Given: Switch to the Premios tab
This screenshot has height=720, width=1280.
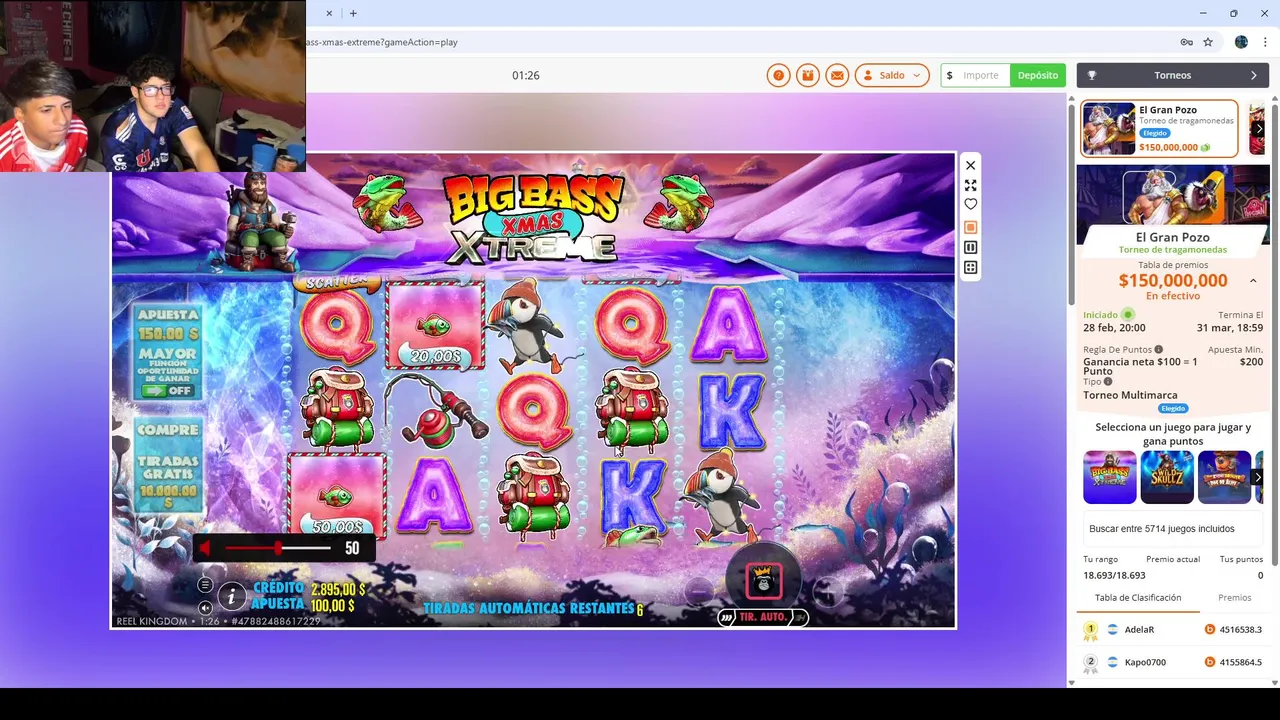Looking at the screenshot, I should click(1234, 597).
